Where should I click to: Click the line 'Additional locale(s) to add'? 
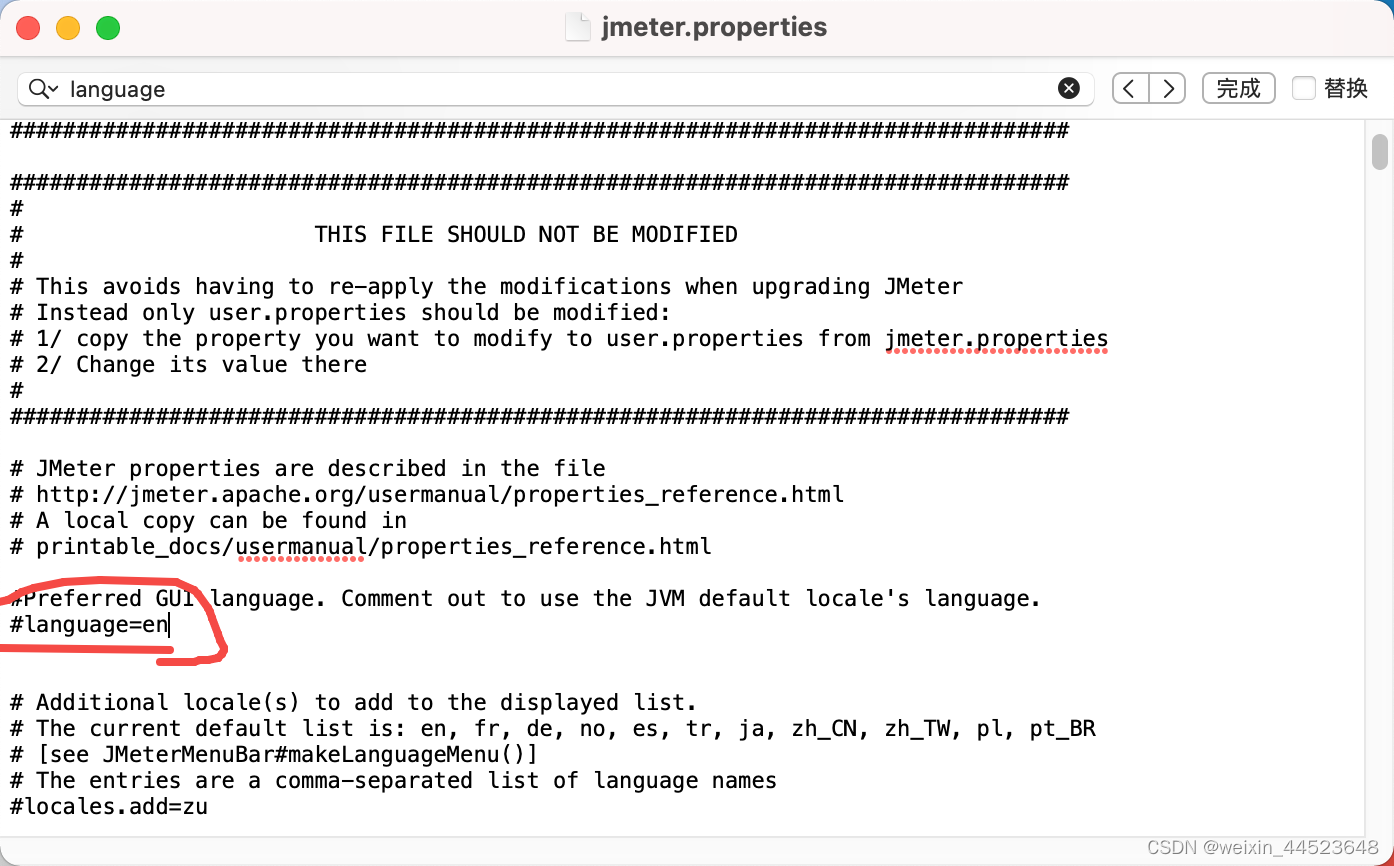[x=353, y=702]
